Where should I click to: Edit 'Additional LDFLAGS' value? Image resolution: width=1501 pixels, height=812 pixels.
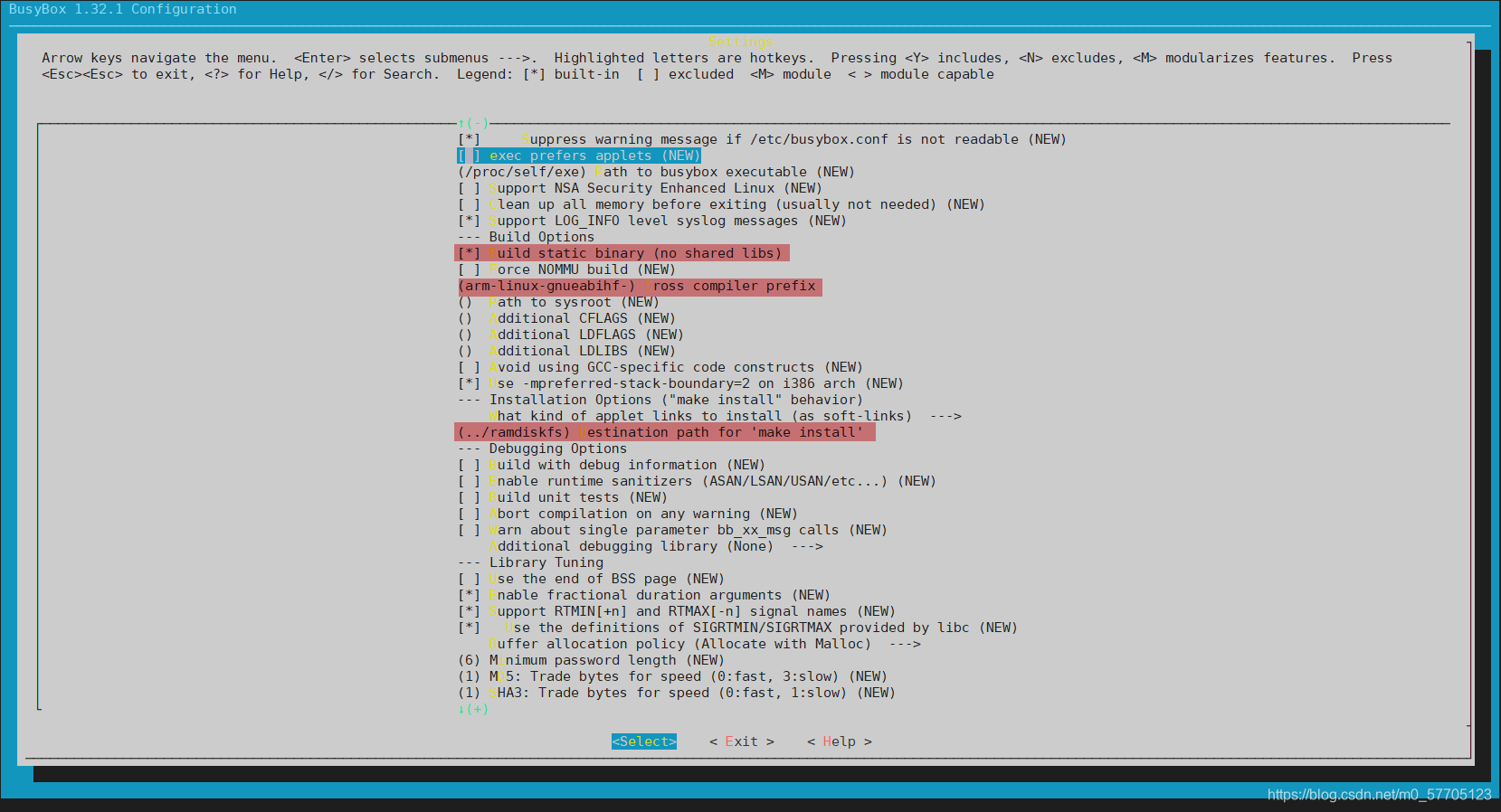pos(571,335)
